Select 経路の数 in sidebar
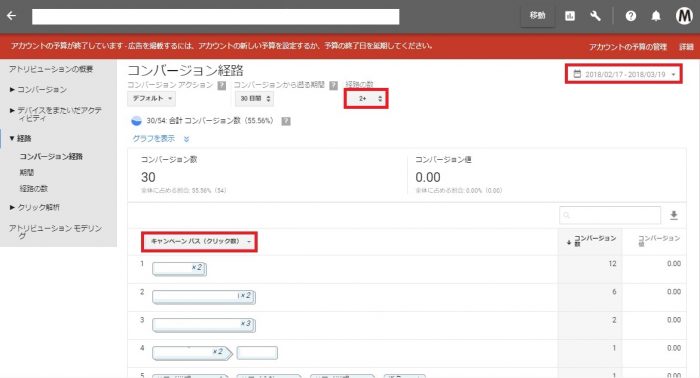Image resolution: width=700 pixels, height=378 pixels. (33, 188)
